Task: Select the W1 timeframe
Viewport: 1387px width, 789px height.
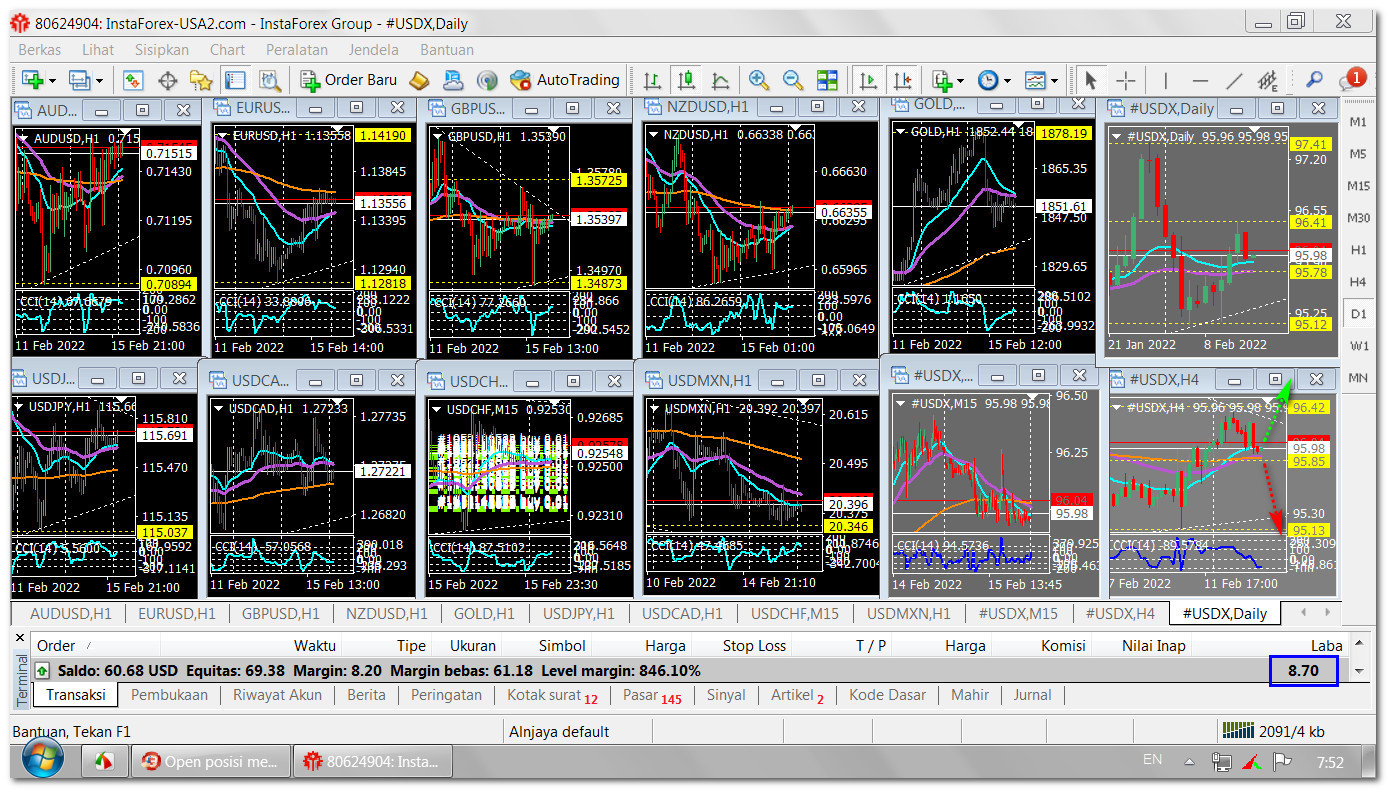Action: [1358, 346]
